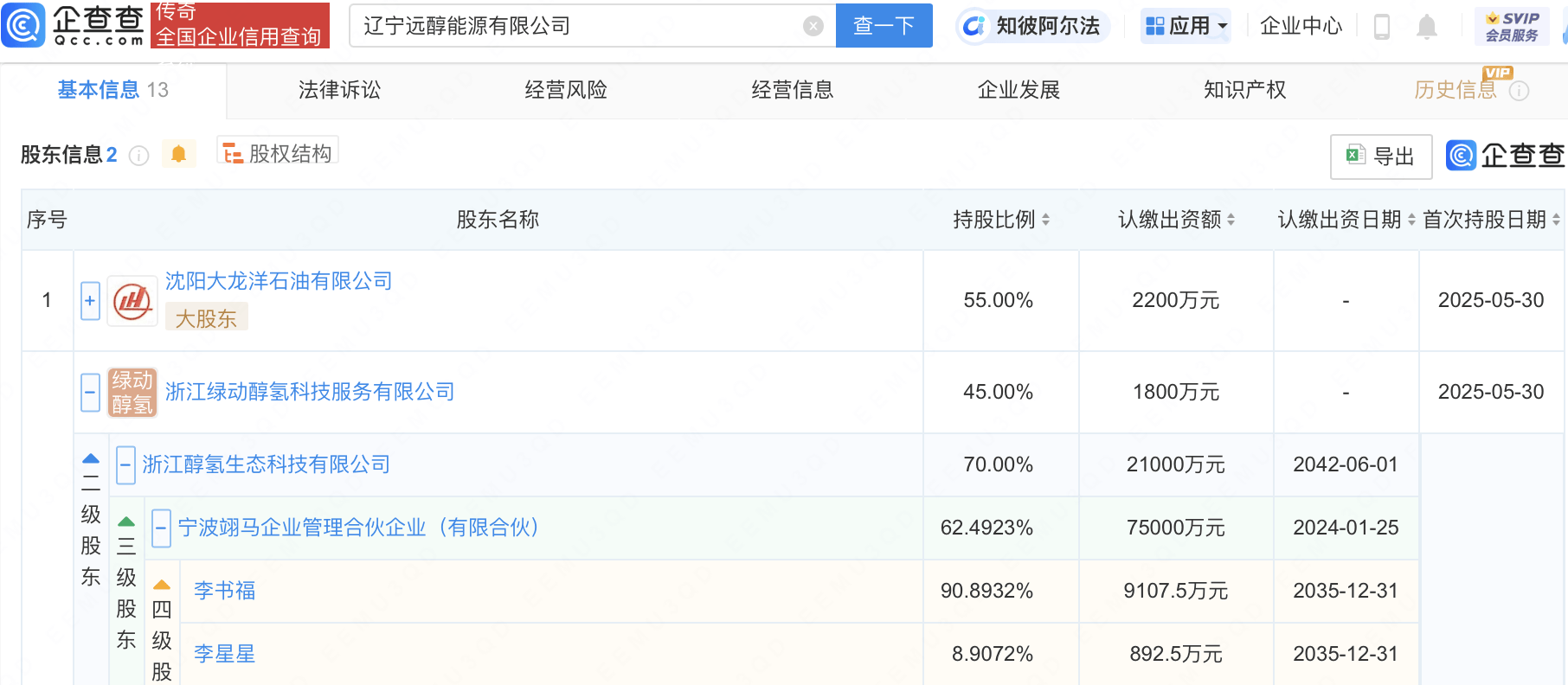This screenshot has width=1568, height=685.
Task: Expand the 沈阳大龙洋石油有限公司 shareholder row
Action: pos(90,301)
